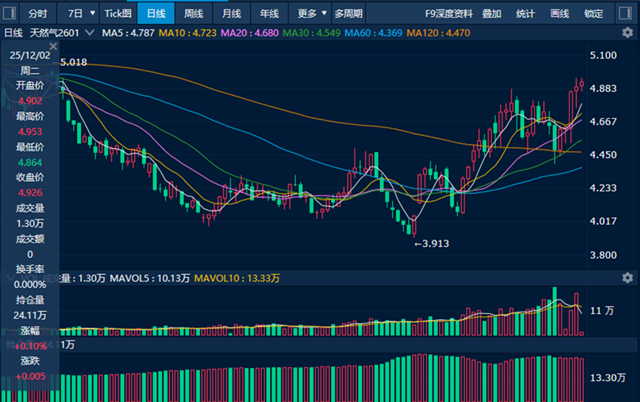Viewport: 640px width, 402px height.
Task: Click the 持仓量 value 24.11万
Action: click(x=30, y=315)
